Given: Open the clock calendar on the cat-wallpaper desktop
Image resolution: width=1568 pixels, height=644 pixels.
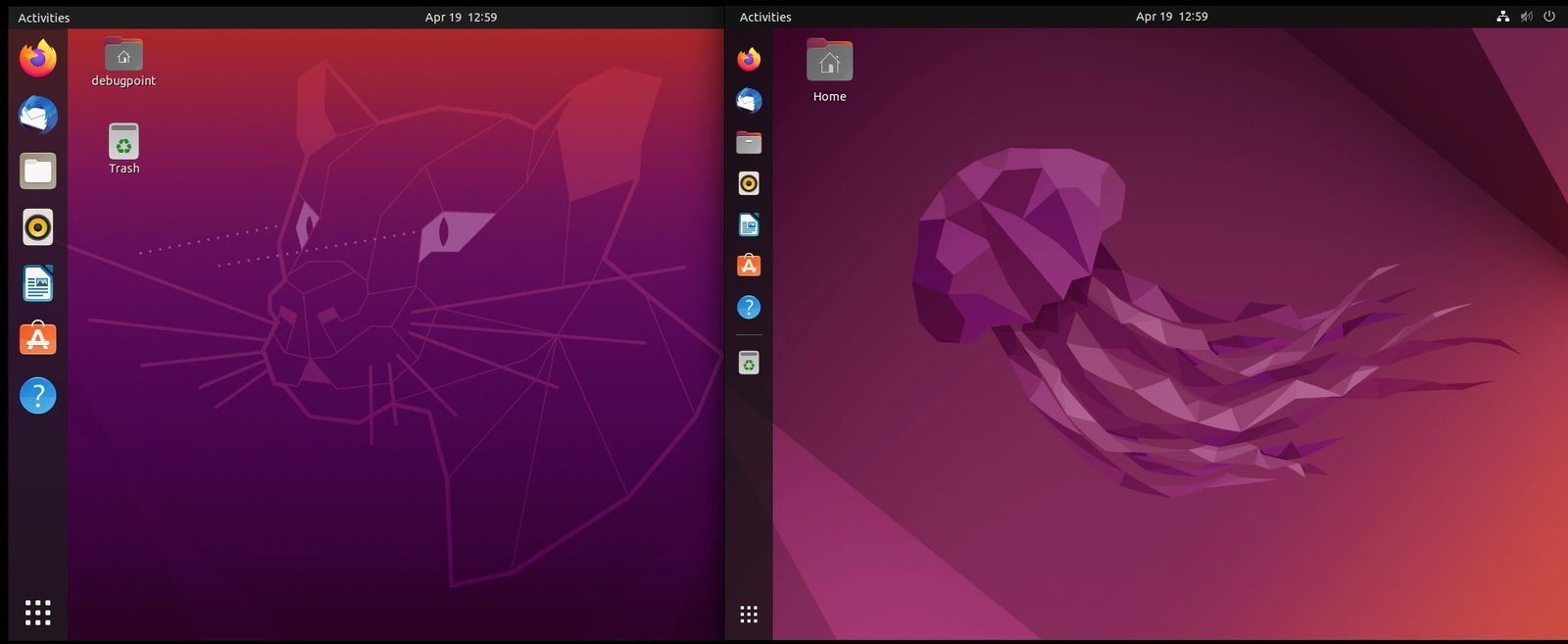Looking at the screenshot, I should pyautogui.click(x=461, y=18).
